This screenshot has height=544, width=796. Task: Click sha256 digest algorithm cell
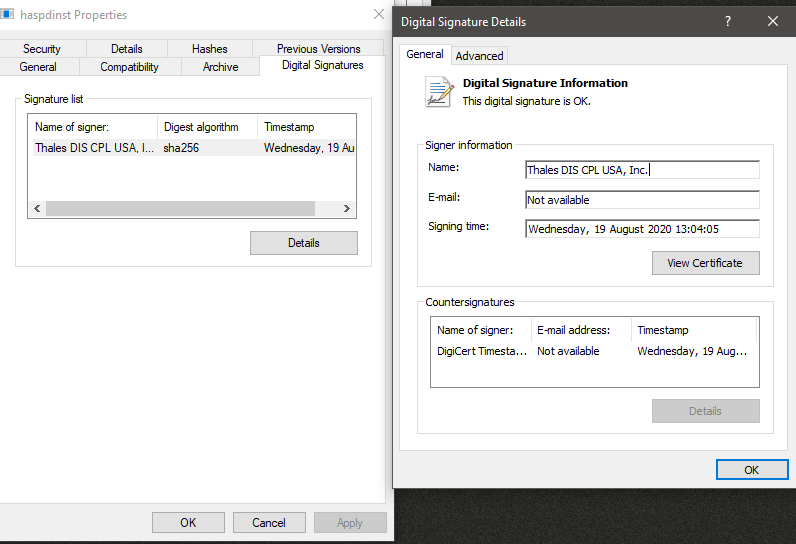tap(181, 148)
